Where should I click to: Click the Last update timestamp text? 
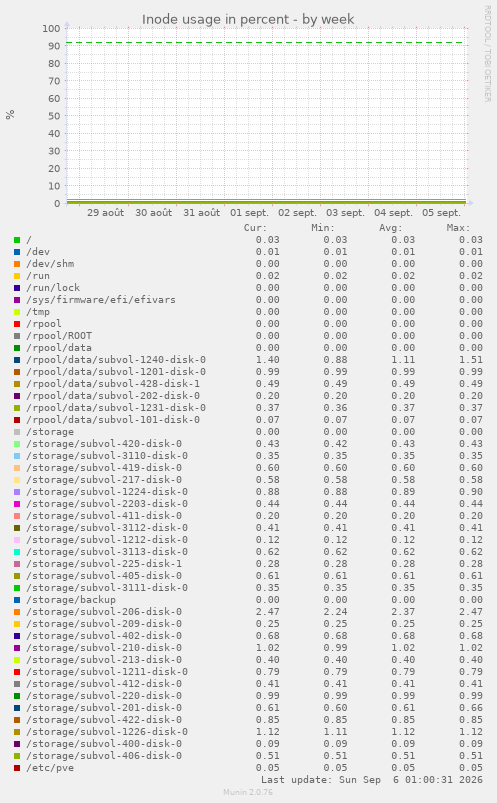tap(372, 780)
